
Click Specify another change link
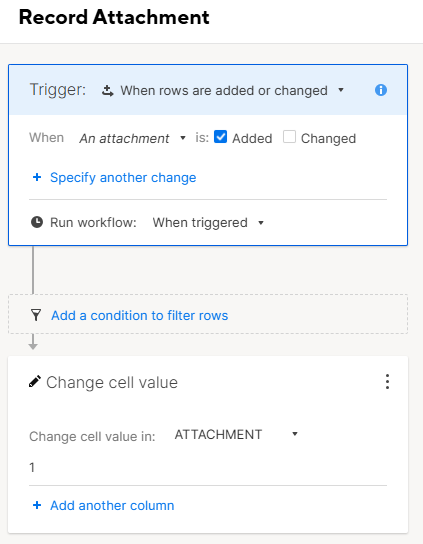[123, 178]
